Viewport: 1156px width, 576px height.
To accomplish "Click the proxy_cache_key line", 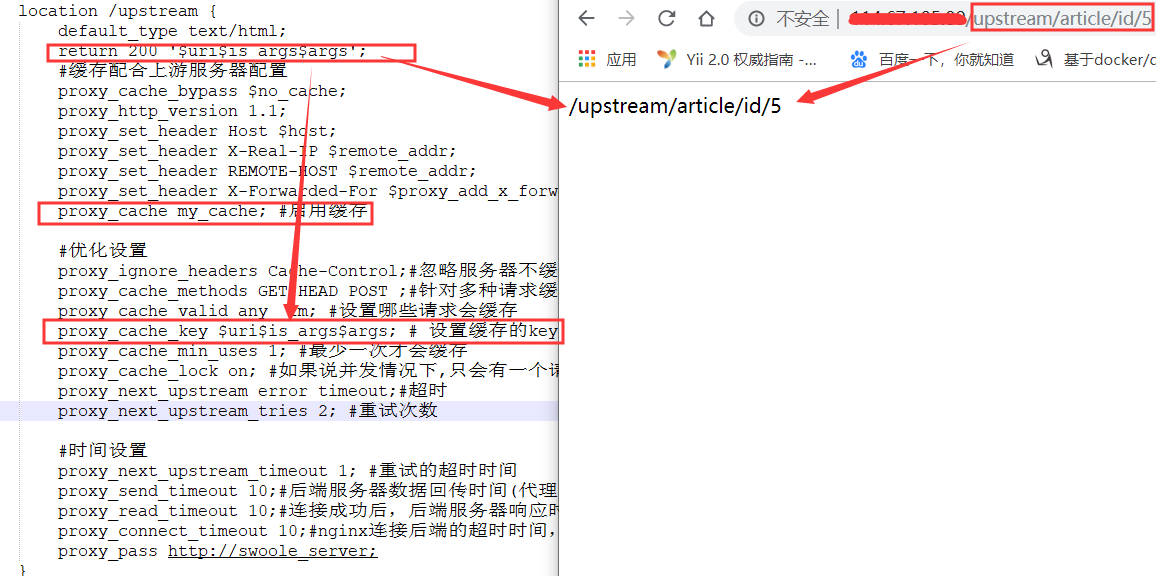I will pyautogui.click(x=307, y=331).
